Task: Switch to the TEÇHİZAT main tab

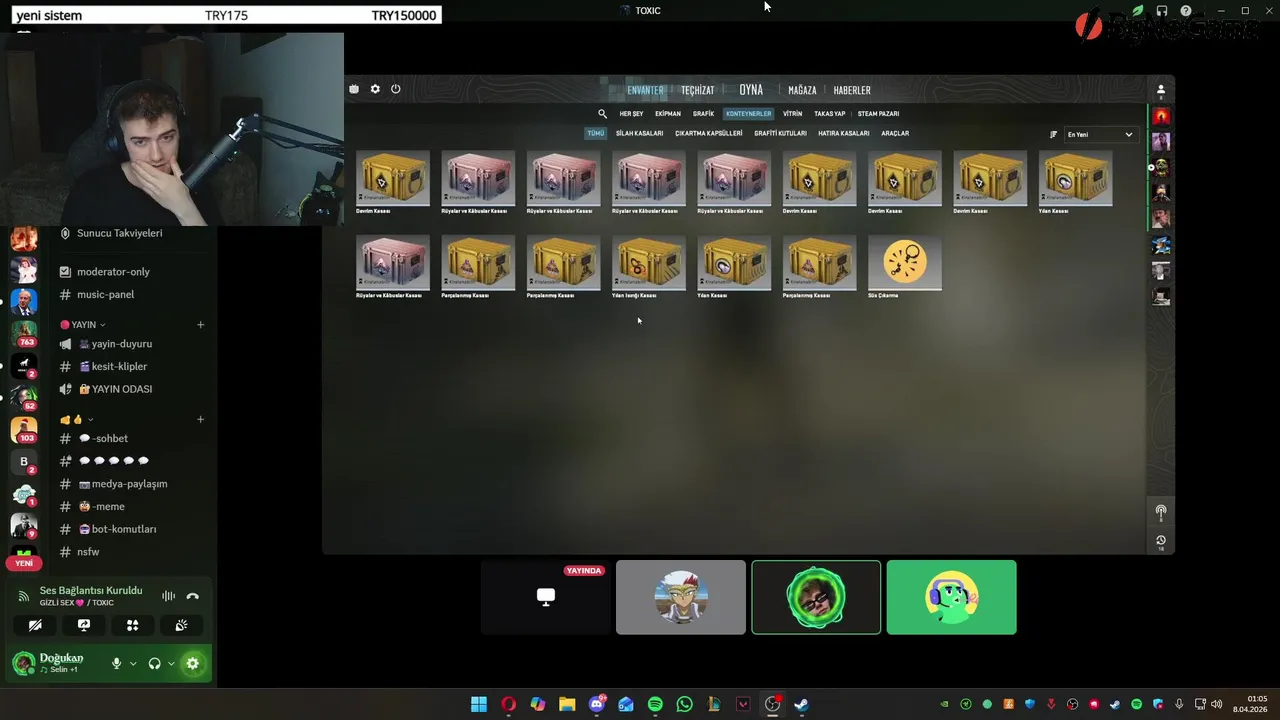Action: click(698, 90)
